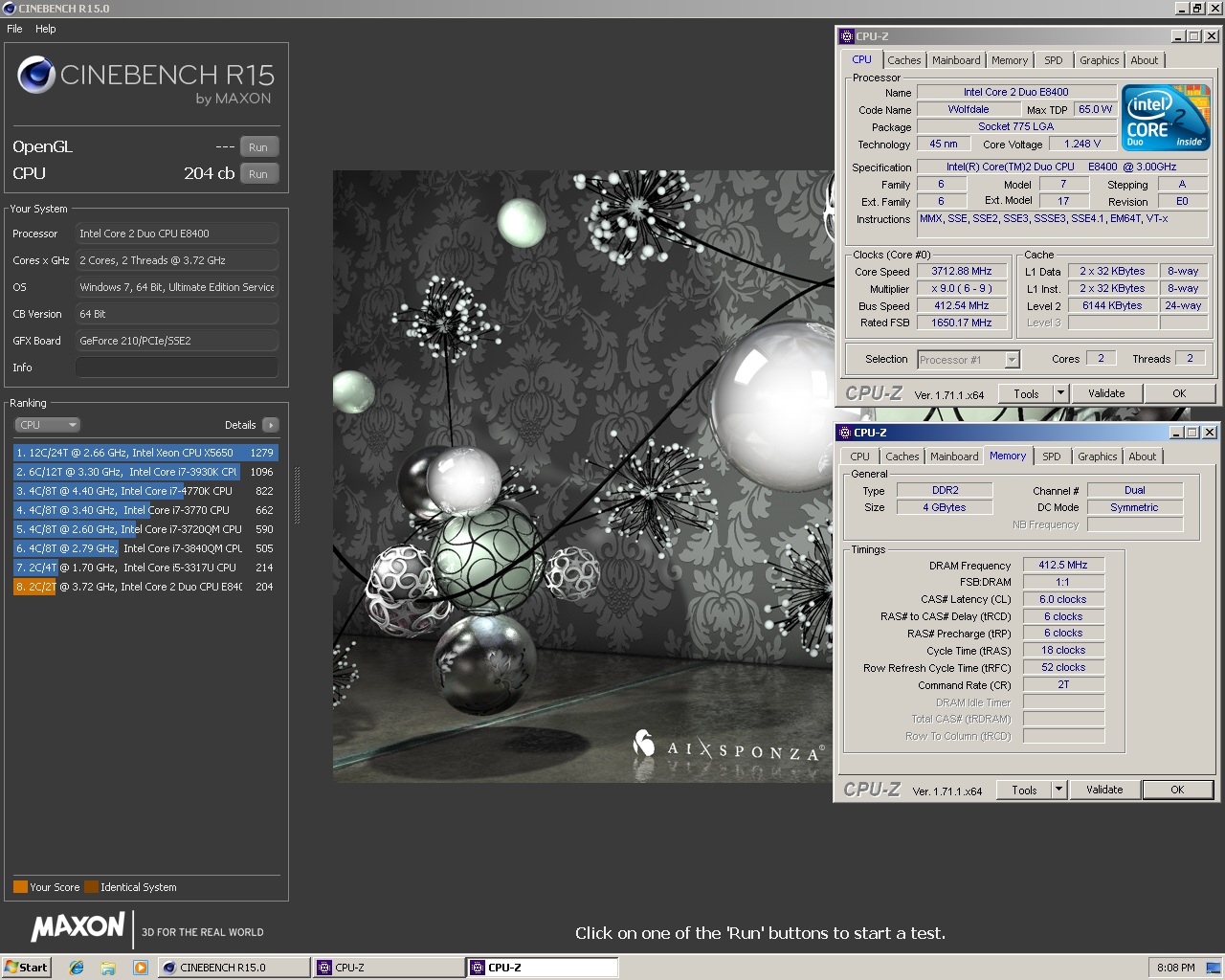Switch to CPU tab in upper CPU-Z window
1225x980 pixels.
[x=862, y=59]
